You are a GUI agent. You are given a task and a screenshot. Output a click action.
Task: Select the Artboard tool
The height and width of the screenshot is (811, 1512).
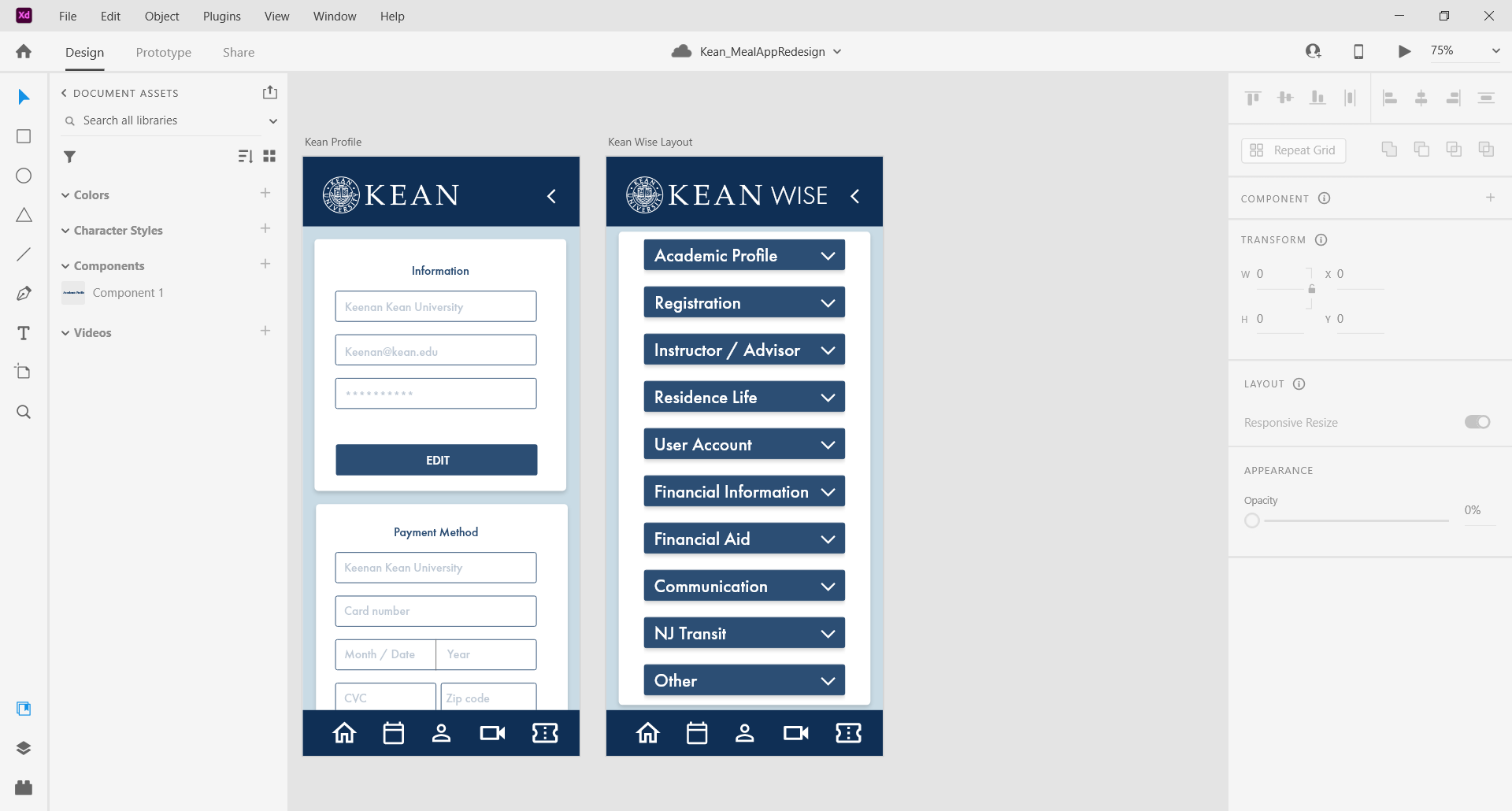point(24,372)
